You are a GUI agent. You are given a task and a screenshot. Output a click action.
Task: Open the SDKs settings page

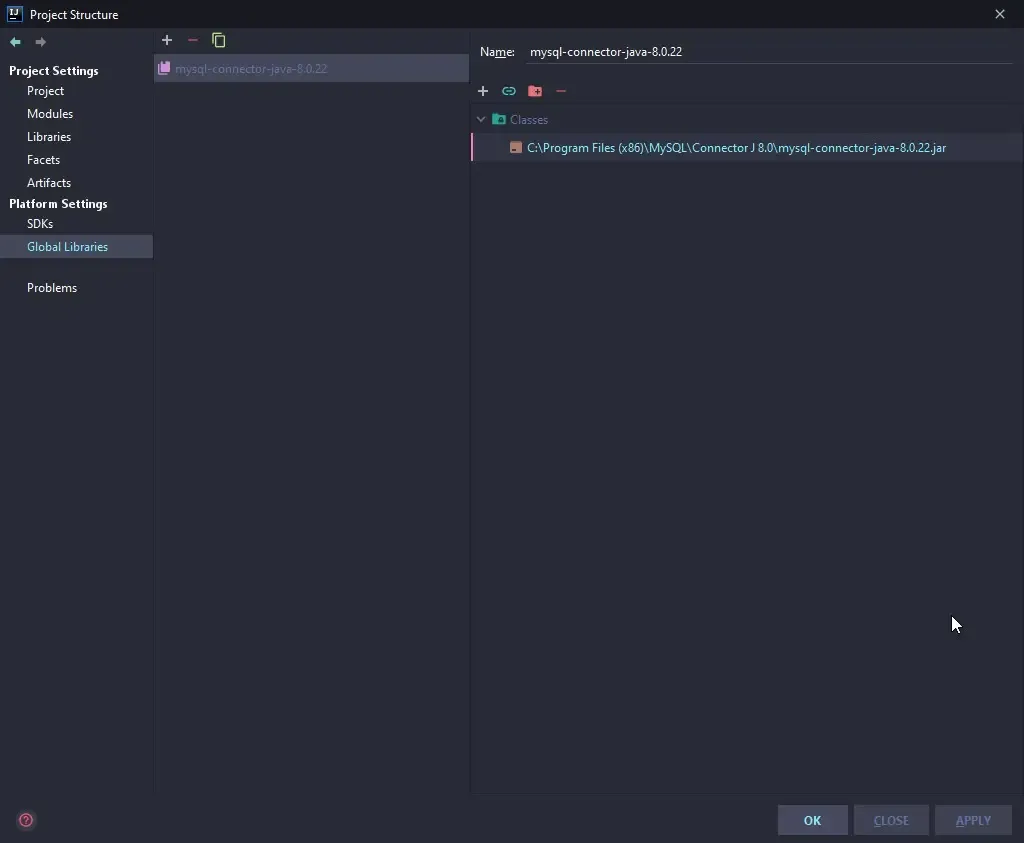tap(40, 224)
